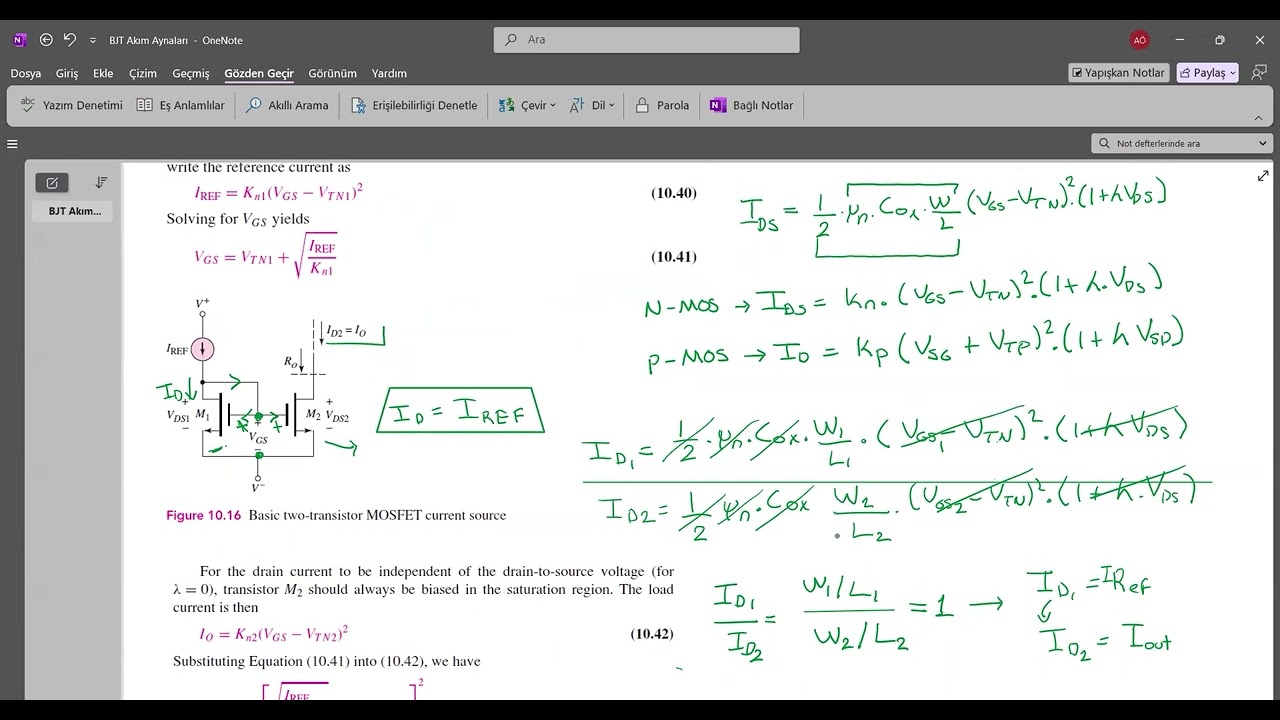This screenshot has width=1280, height=720.
Task: Sort pages with the sort icon
Action: [101, 182]
